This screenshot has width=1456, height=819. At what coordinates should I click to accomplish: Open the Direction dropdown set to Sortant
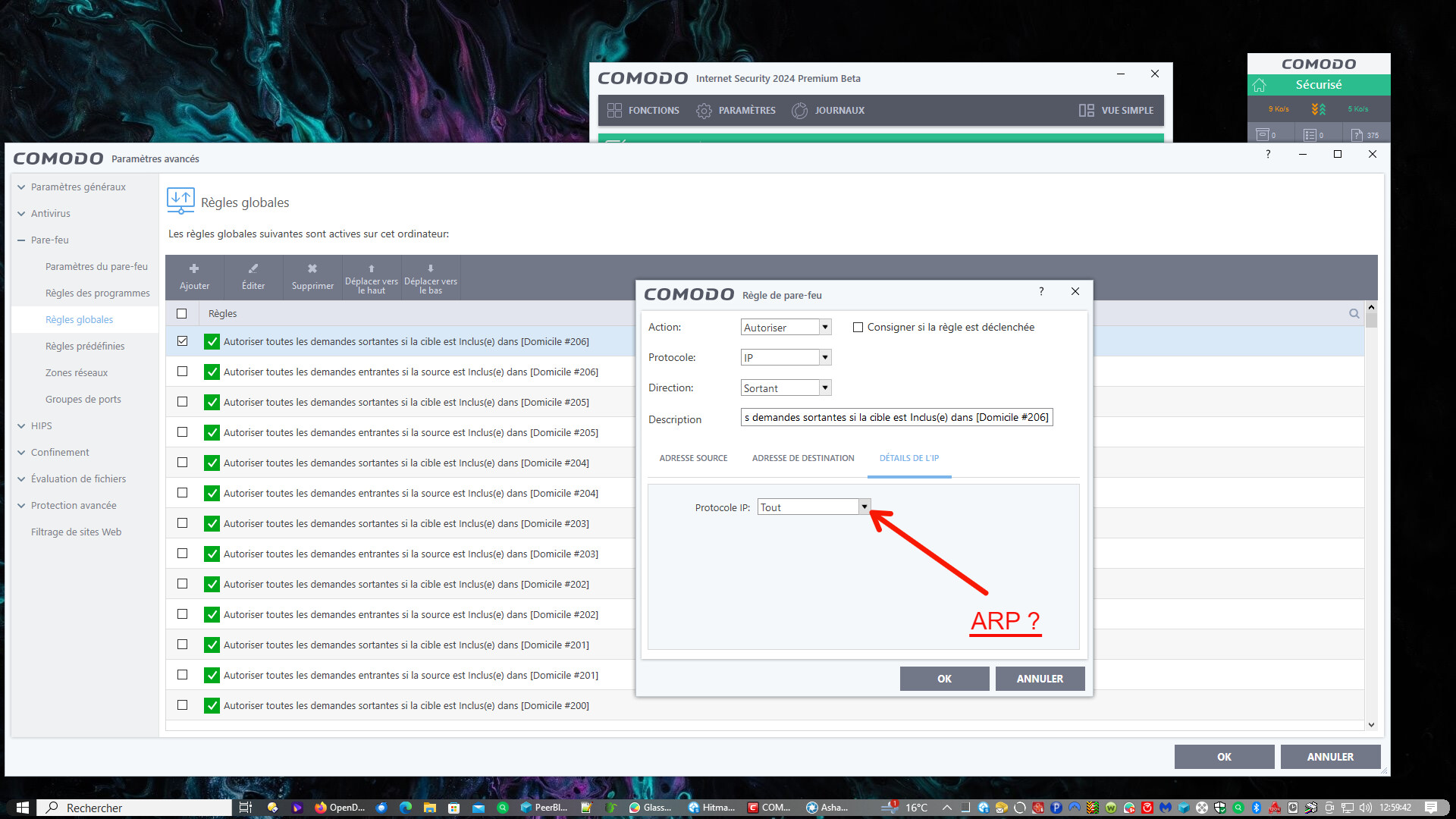[x=786, y=388]
